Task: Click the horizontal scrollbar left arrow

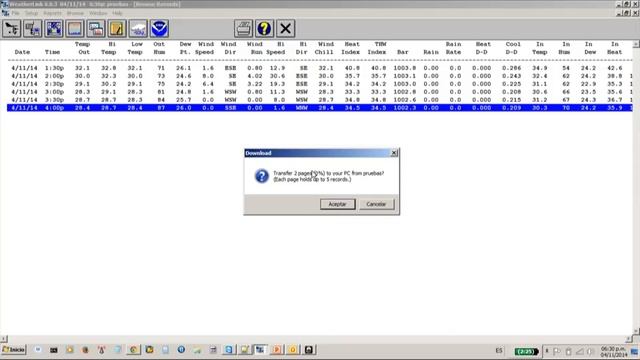Action: tap(4, 339)
